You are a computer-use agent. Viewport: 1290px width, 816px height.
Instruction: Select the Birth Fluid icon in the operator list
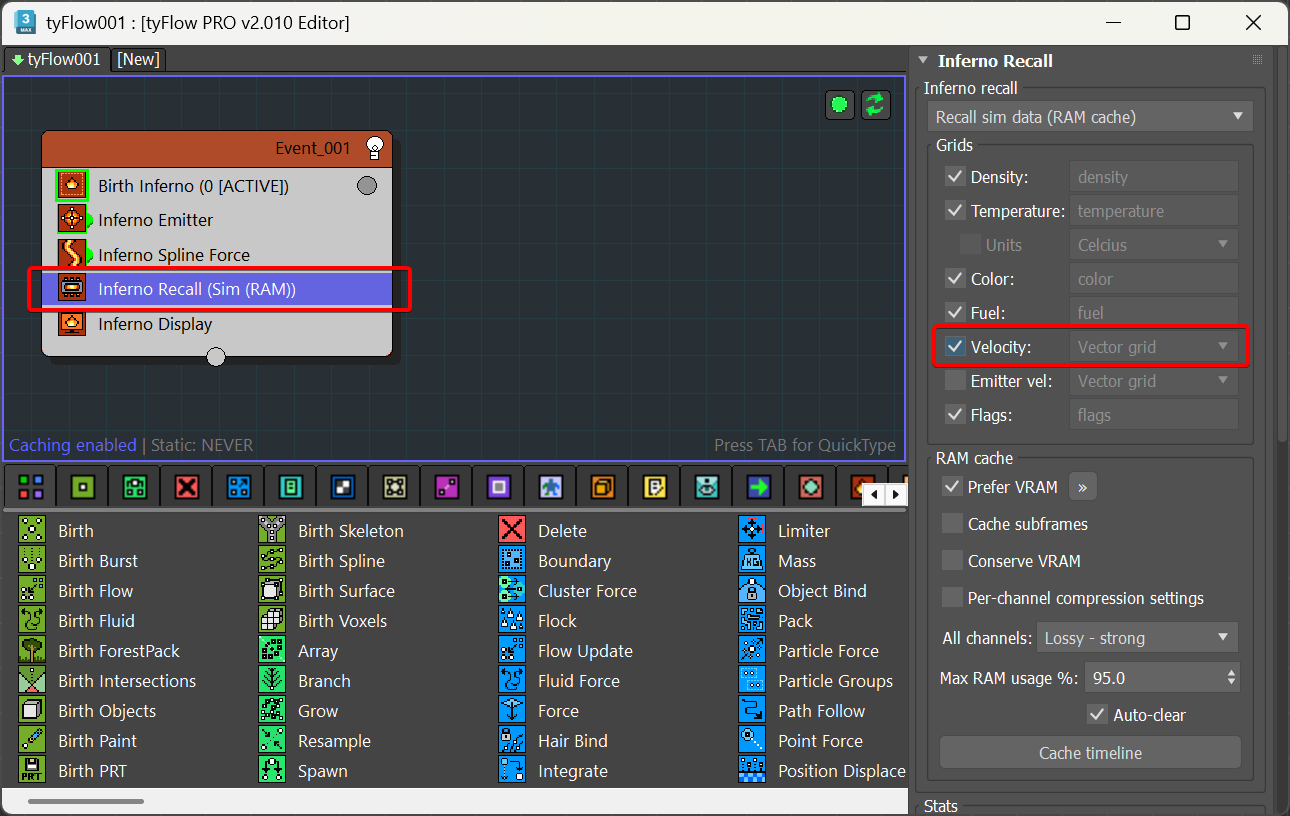(32, 621)
